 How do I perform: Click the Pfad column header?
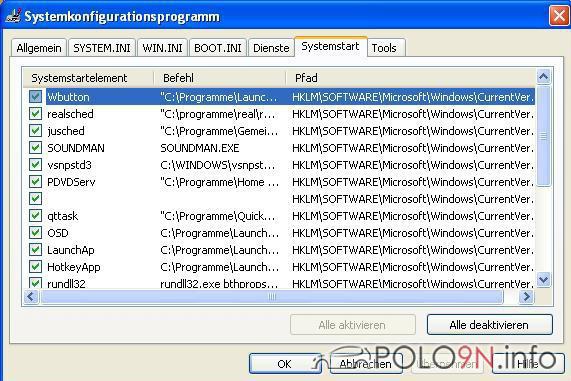click(x=410, y=78)
